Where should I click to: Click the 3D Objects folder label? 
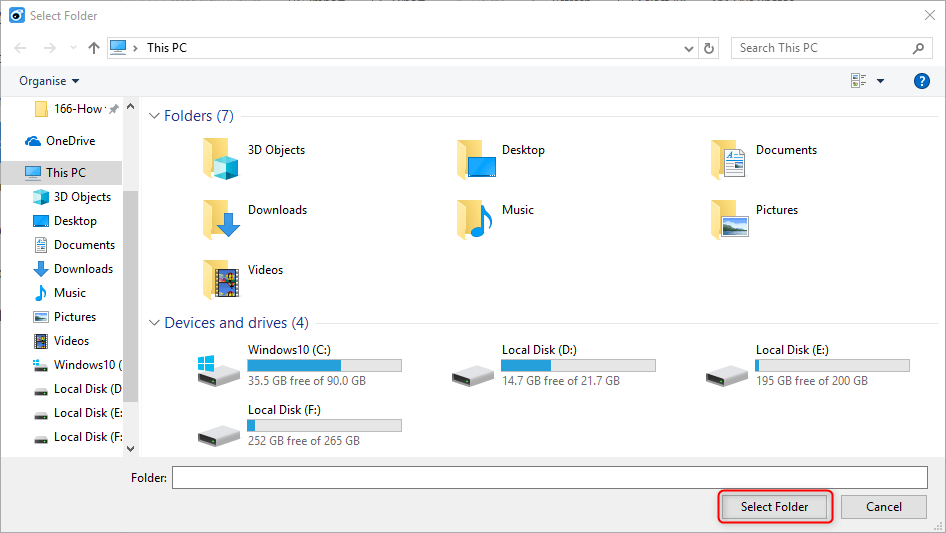click(x=276, y=150)
